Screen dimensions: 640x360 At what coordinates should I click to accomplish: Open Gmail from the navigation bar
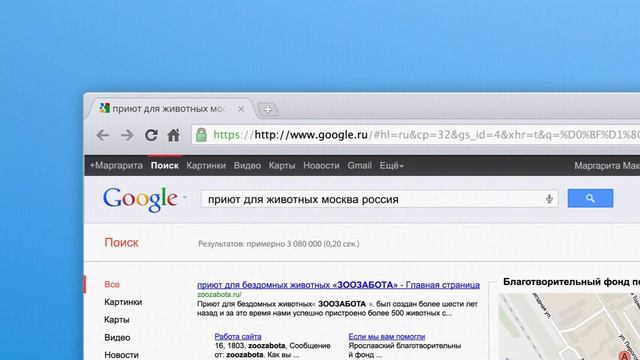pyautogui.click(x=360, y=166)
